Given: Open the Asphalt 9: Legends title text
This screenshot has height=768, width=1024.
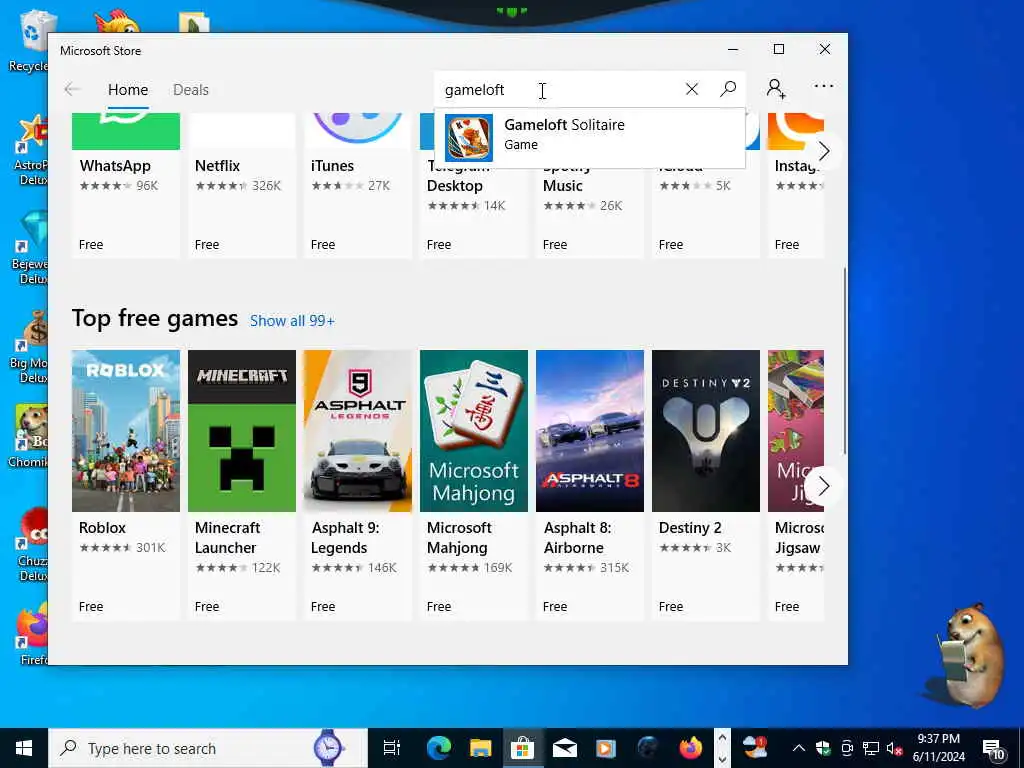Looking at the screenshot, I should [345, 537].
